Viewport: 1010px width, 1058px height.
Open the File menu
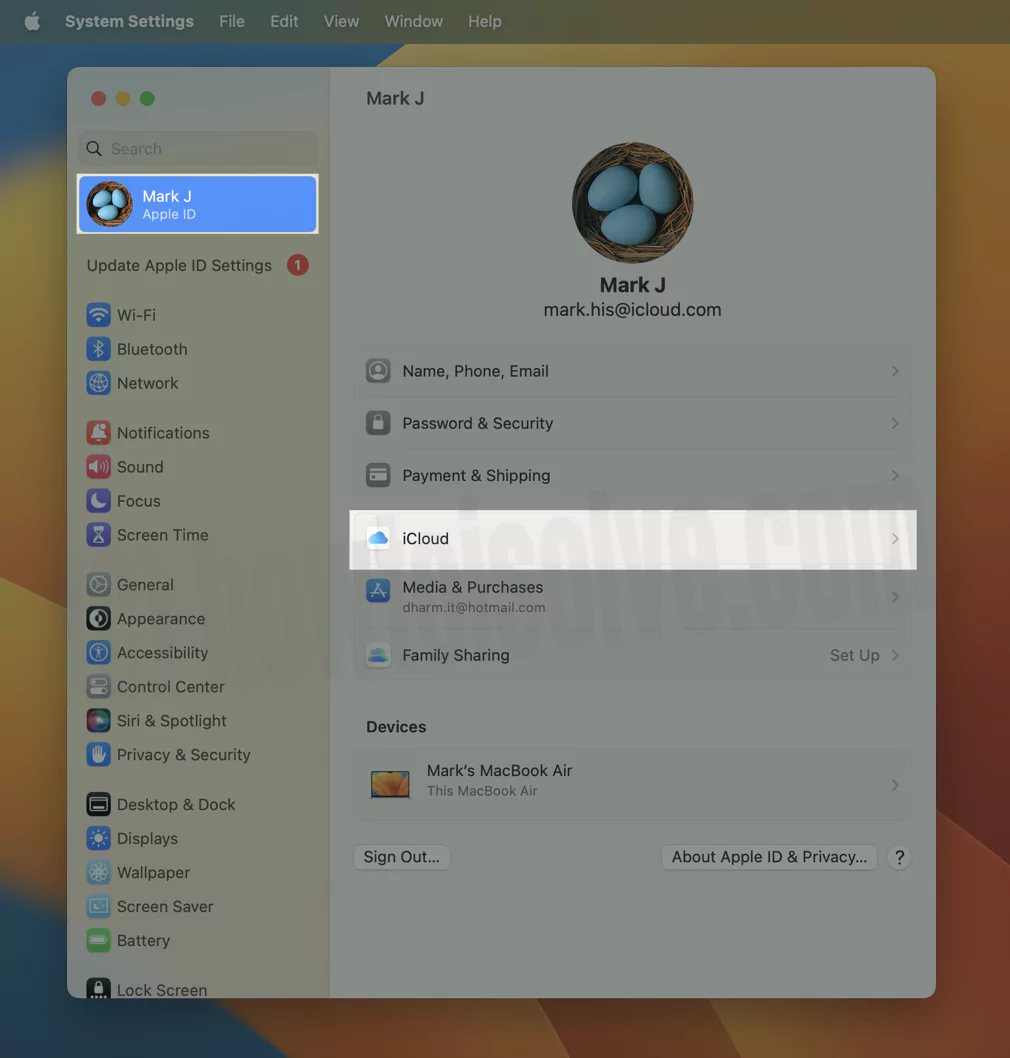coord(231,22)
